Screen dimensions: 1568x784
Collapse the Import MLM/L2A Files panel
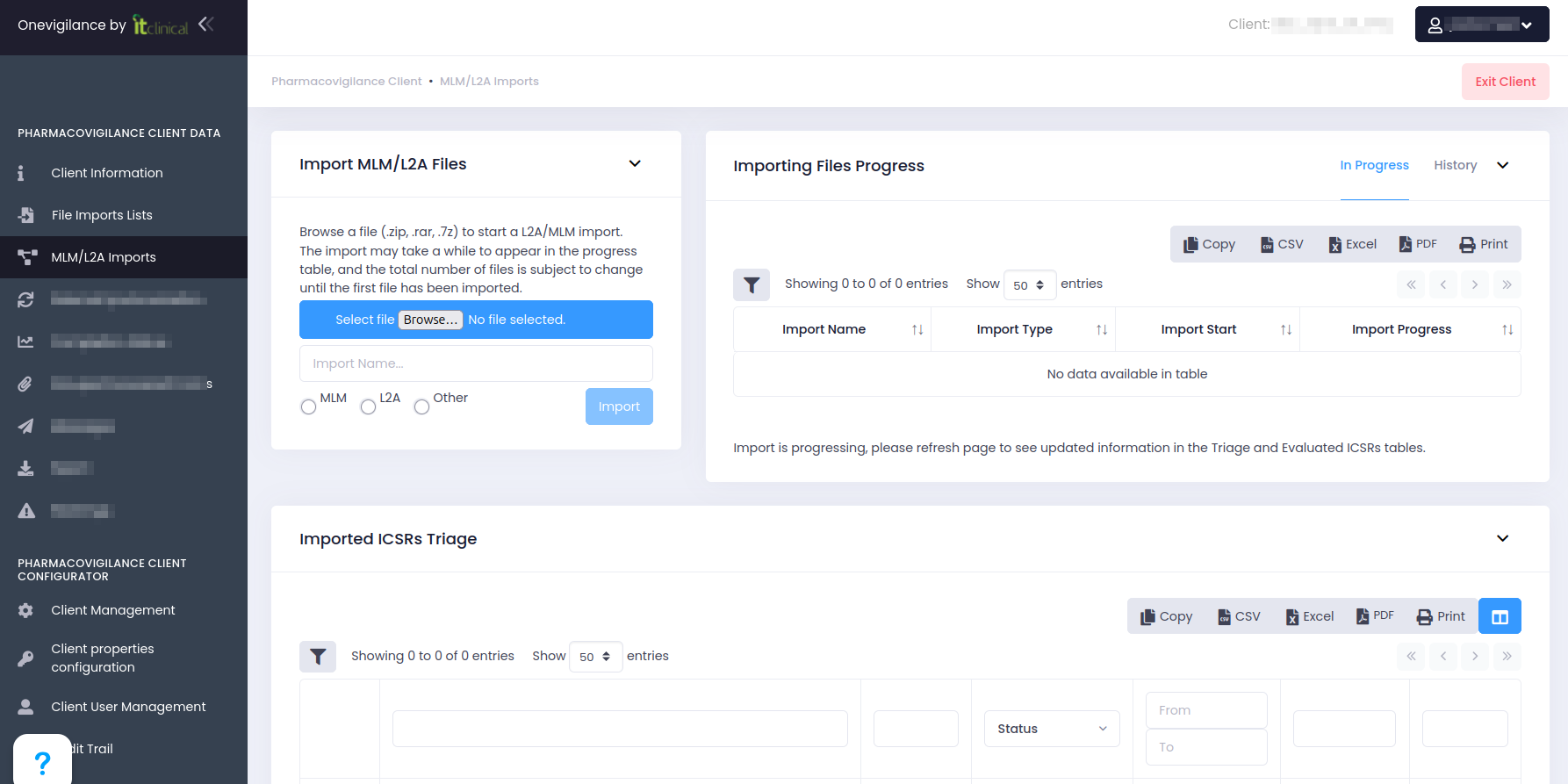635,164
